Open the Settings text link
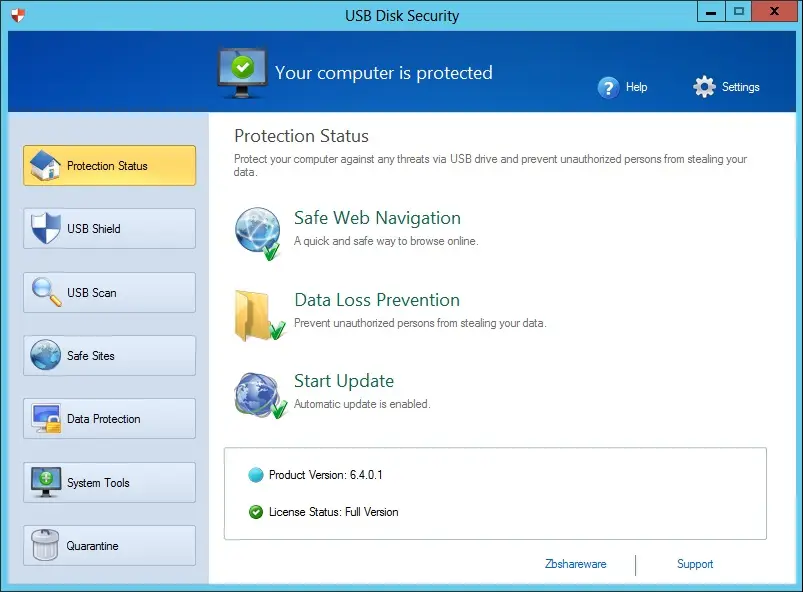Viewport: 803px width, 592px height. point(741,87)
